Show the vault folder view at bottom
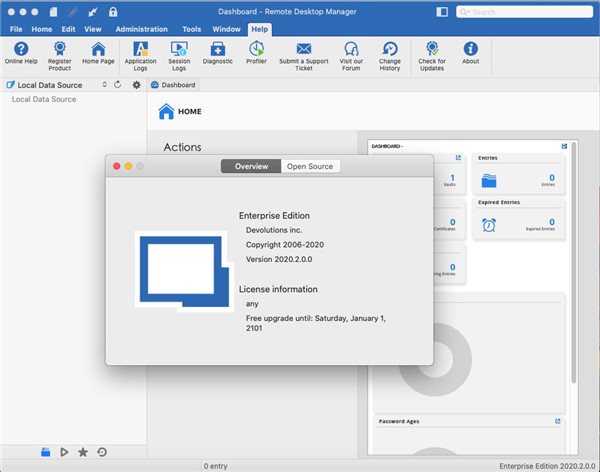Viewport: 600px width, 472px height. [x=46, y=452]
